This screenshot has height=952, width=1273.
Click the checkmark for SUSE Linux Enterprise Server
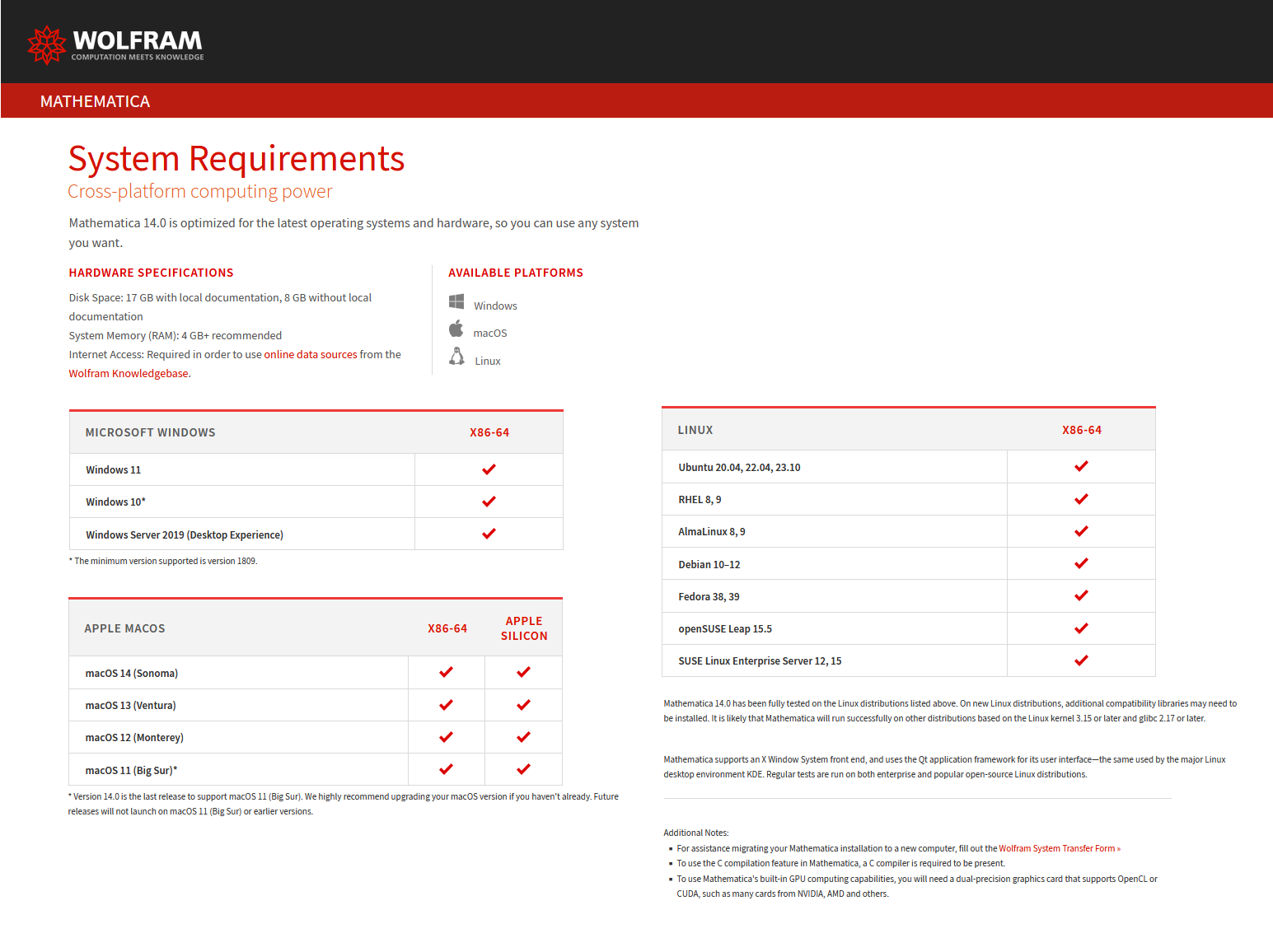(x=1081, y=660)
